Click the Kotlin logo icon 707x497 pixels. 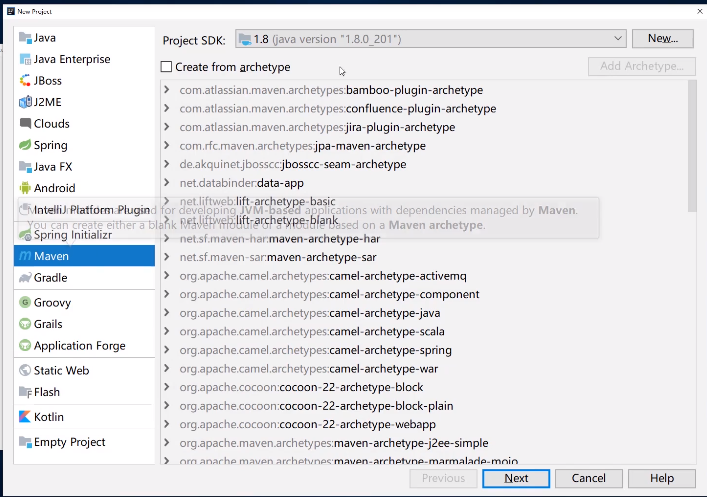pyautogui.click(x=25, y=417)
